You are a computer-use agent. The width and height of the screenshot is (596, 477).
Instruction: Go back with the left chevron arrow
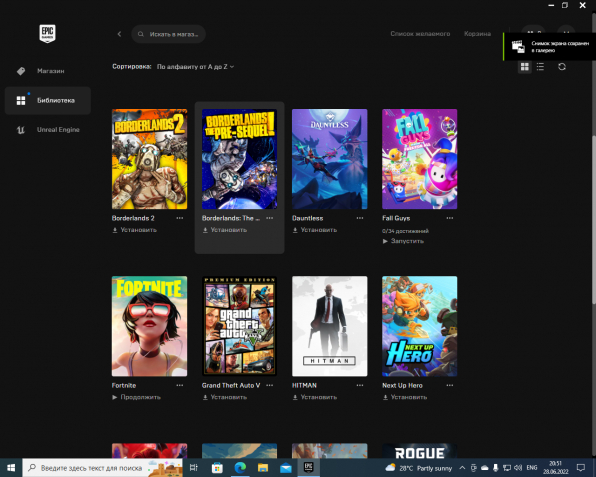pyautogui.click(x=119, y=34)
